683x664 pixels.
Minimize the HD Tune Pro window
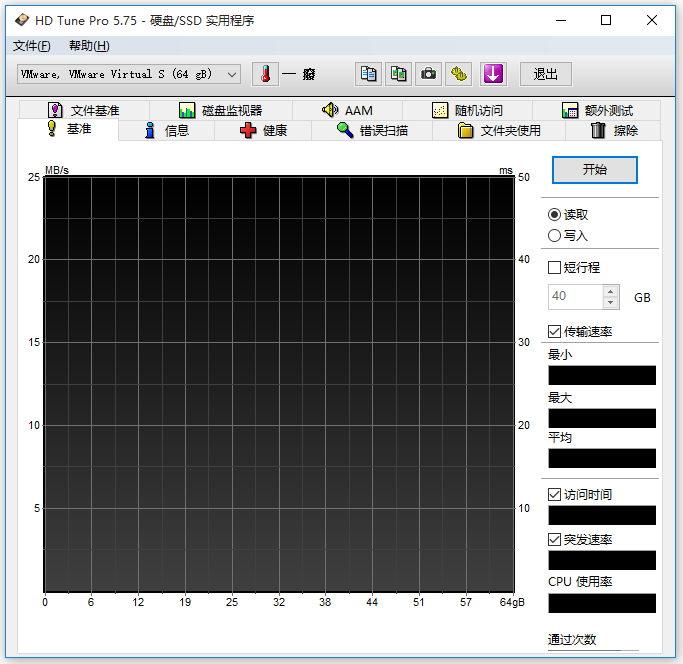pyautogui.click(x=561, y=20)
